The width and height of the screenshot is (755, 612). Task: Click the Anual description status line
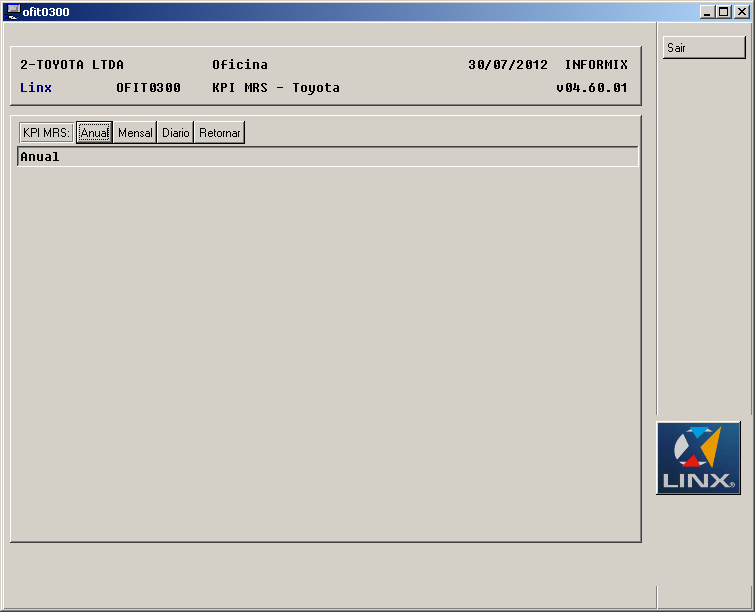click(x=327, y=157)
